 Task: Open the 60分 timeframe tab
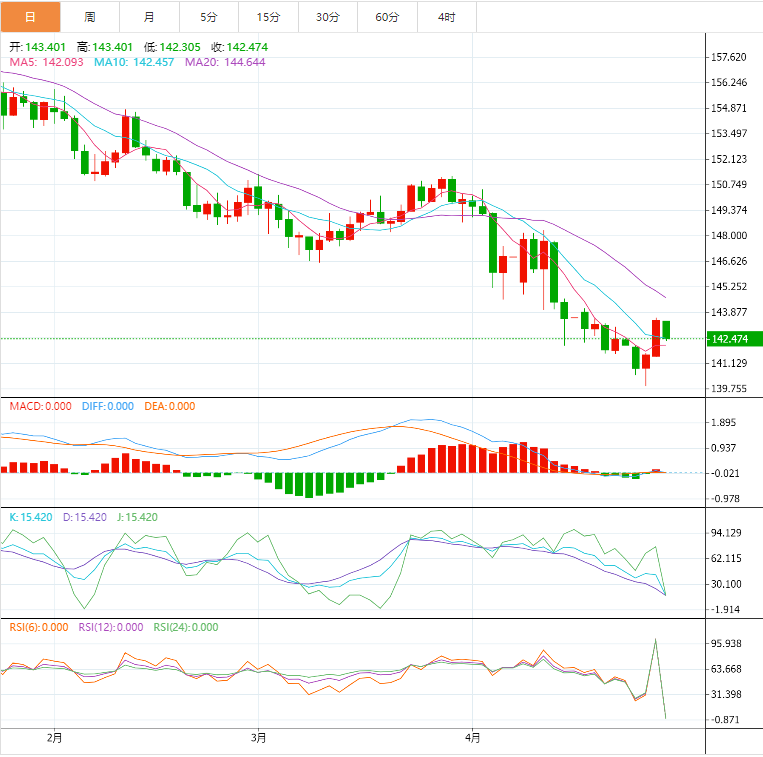(387, 17)
